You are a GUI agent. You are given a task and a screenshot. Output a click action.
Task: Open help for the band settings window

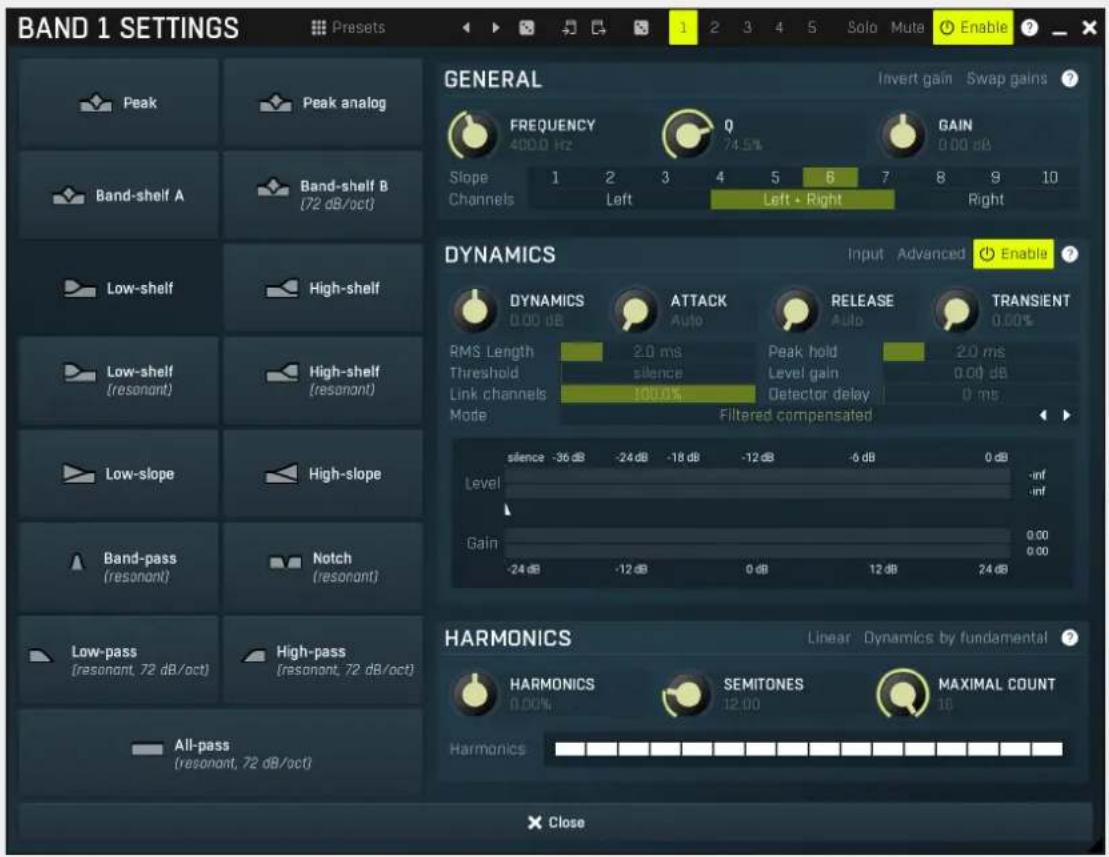click(x=1030, y=28)
